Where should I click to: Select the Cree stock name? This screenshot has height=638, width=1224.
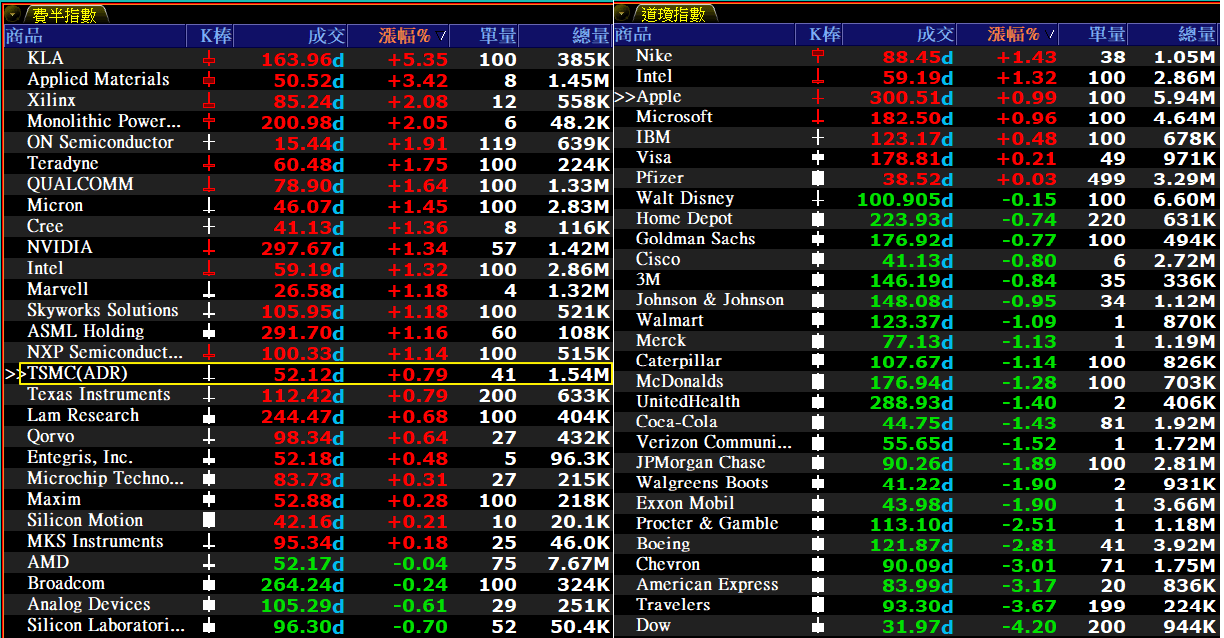tap(45, 226)
